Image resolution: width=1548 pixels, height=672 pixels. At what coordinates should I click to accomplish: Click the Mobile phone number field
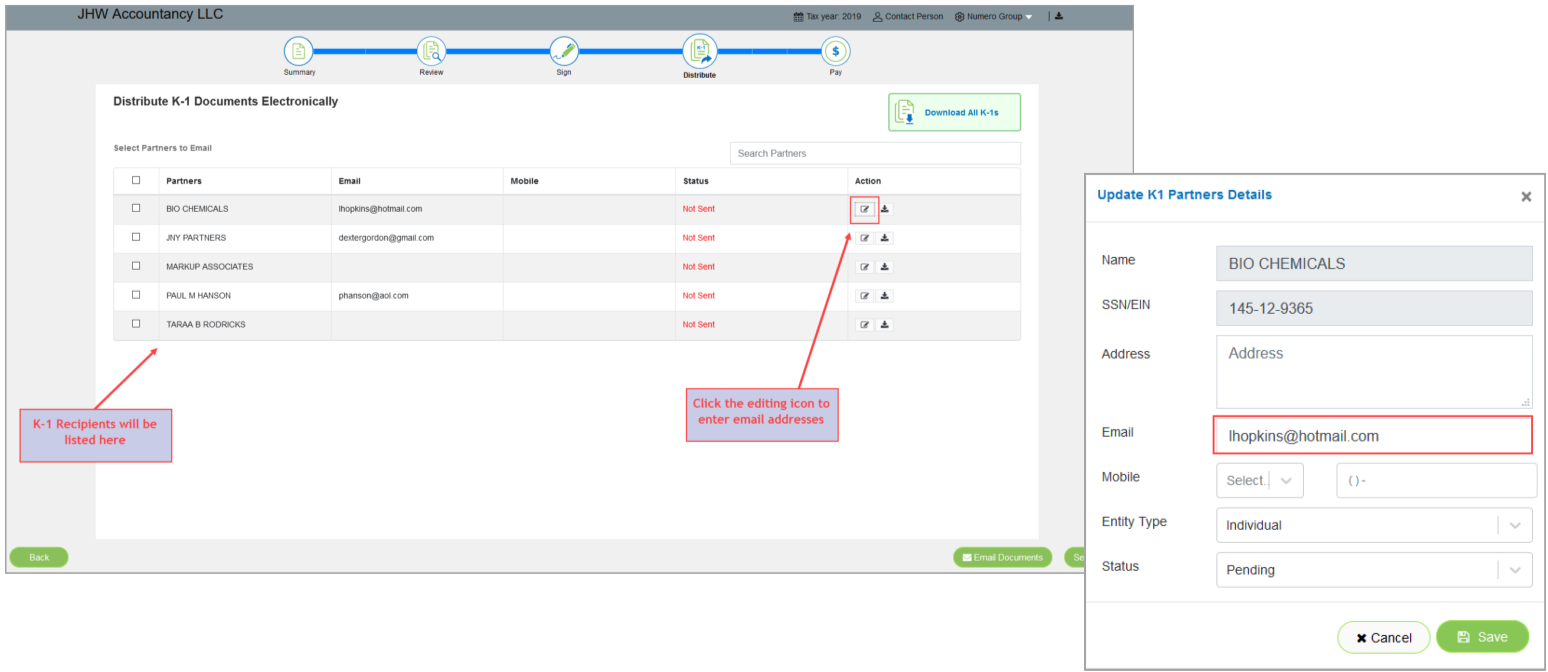click(x=1436, y=480)
